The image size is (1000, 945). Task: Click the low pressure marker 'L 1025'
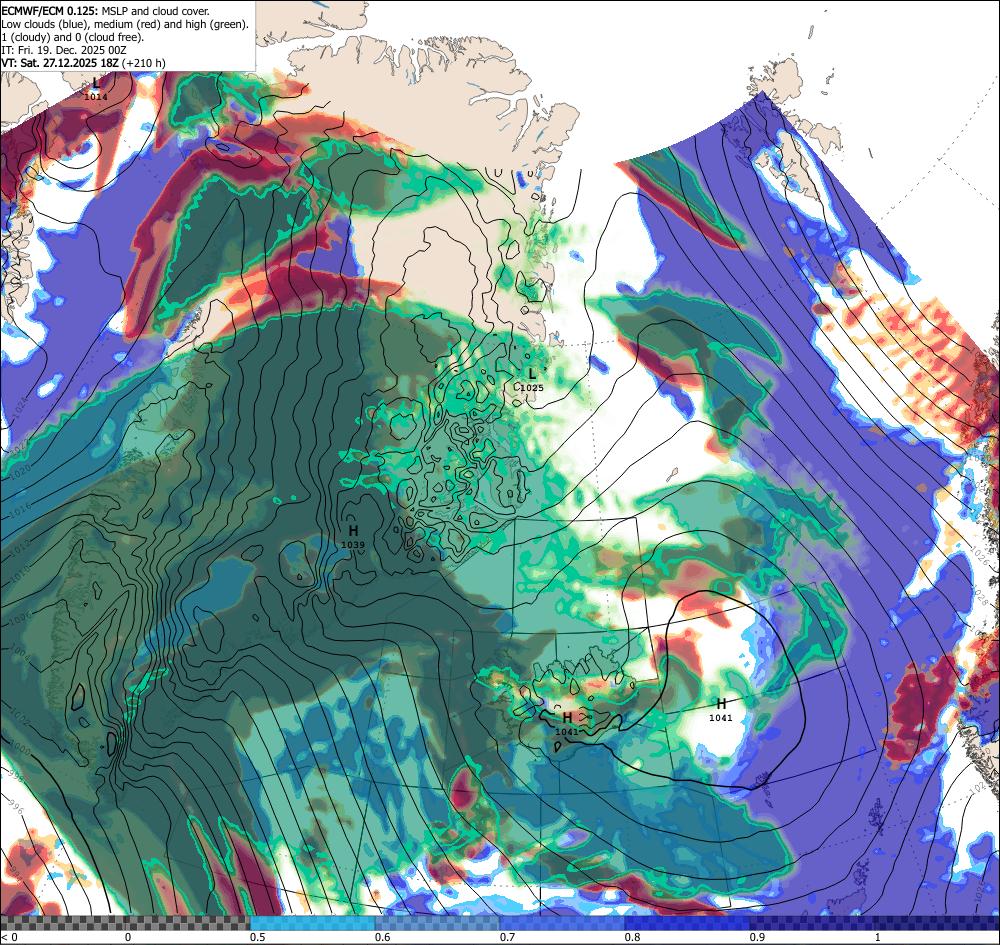532,380
